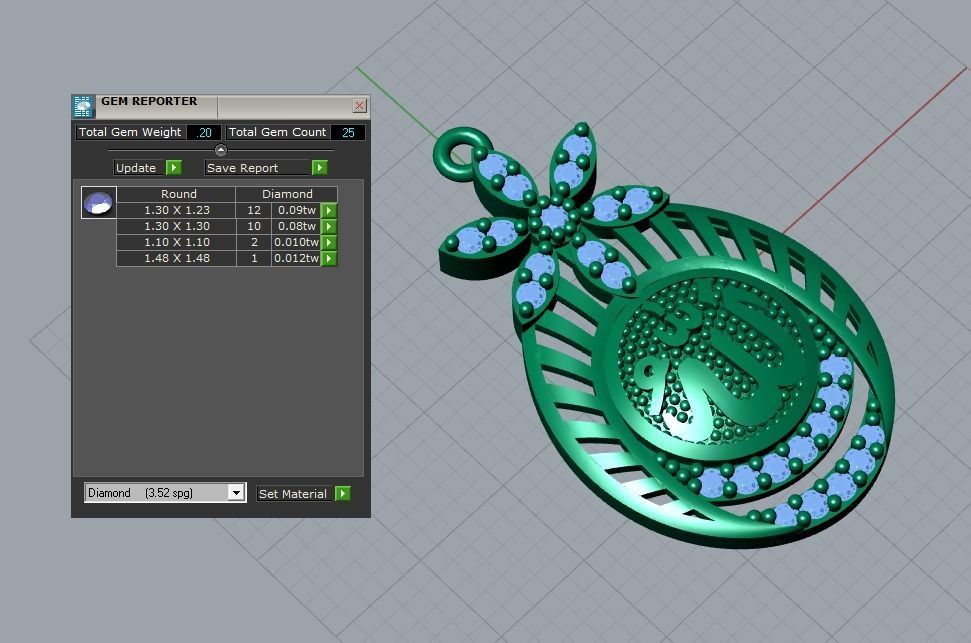
Task: Click green arrow in 1.30 X 1.23 row
Action: [329, 211]
